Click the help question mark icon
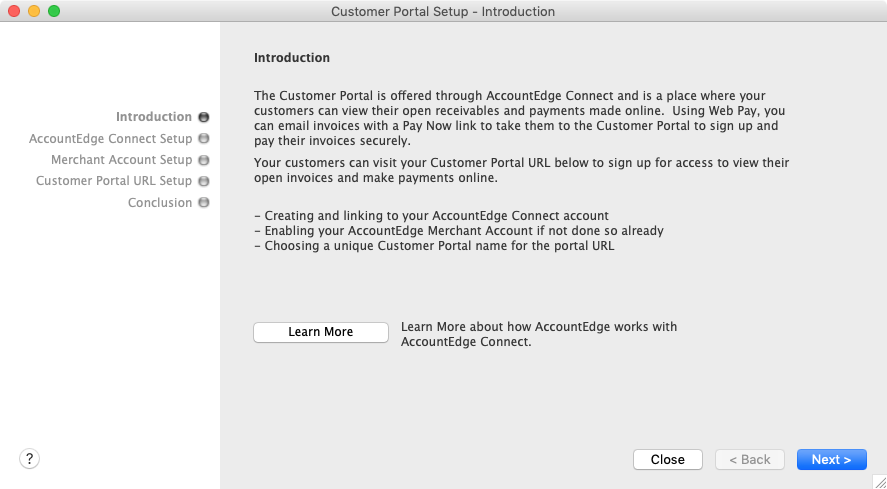The height and width of the screenshot is (489, 887). 30,459
